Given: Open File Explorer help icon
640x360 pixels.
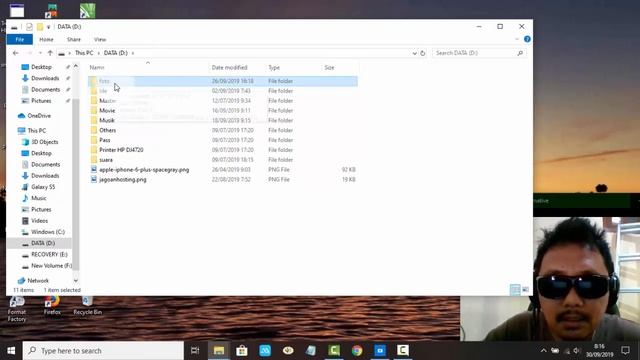Looking at the screenshot, I should pyautogui.click(x=527, y=39).
